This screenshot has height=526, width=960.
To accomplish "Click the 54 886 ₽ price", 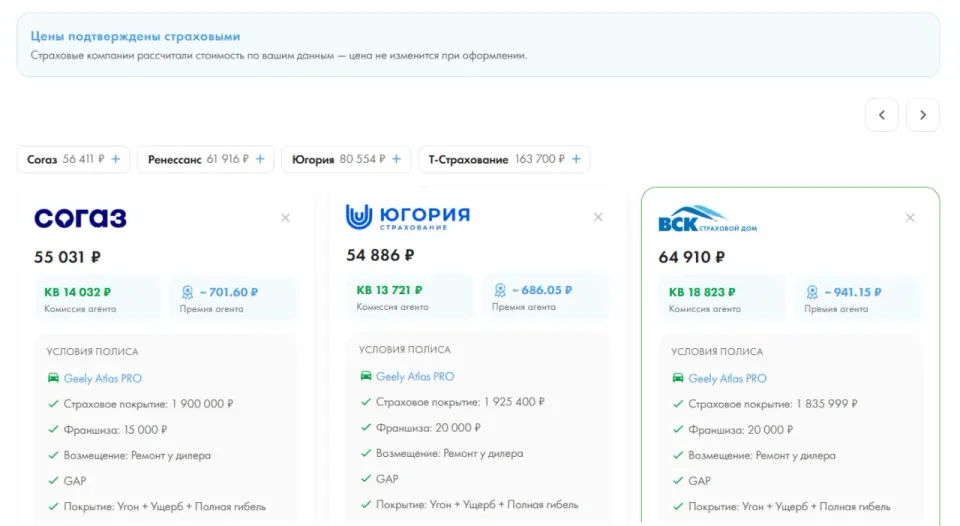I will 380,255.
